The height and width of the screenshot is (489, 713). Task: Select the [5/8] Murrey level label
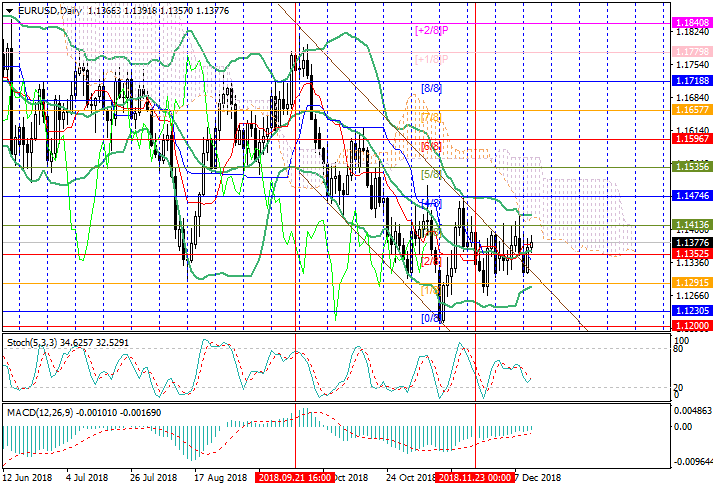[431, 175]
